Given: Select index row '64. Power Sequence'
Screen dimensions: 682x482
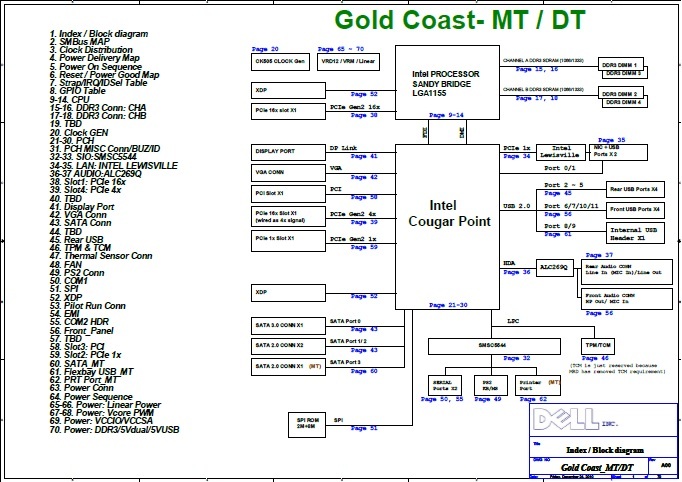Looking at the screenshot, I should tap(91, 397).
